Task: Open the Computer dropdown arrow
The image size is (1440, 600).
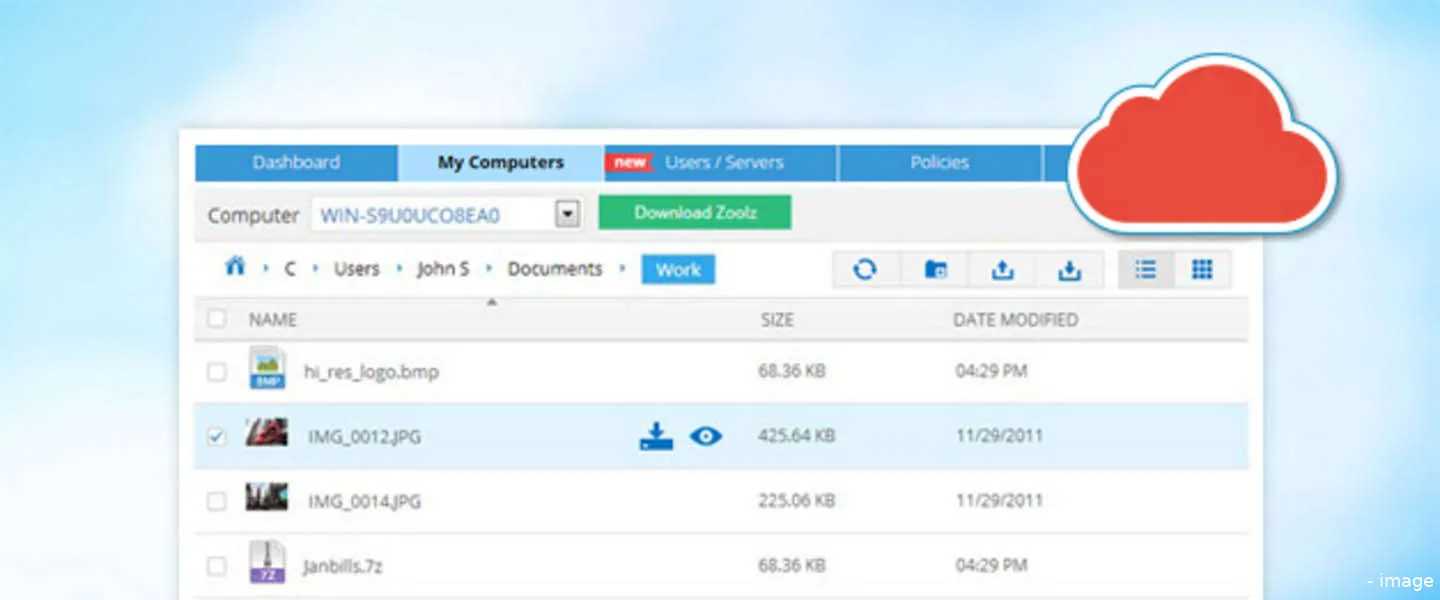Action: tap(568, 215)
